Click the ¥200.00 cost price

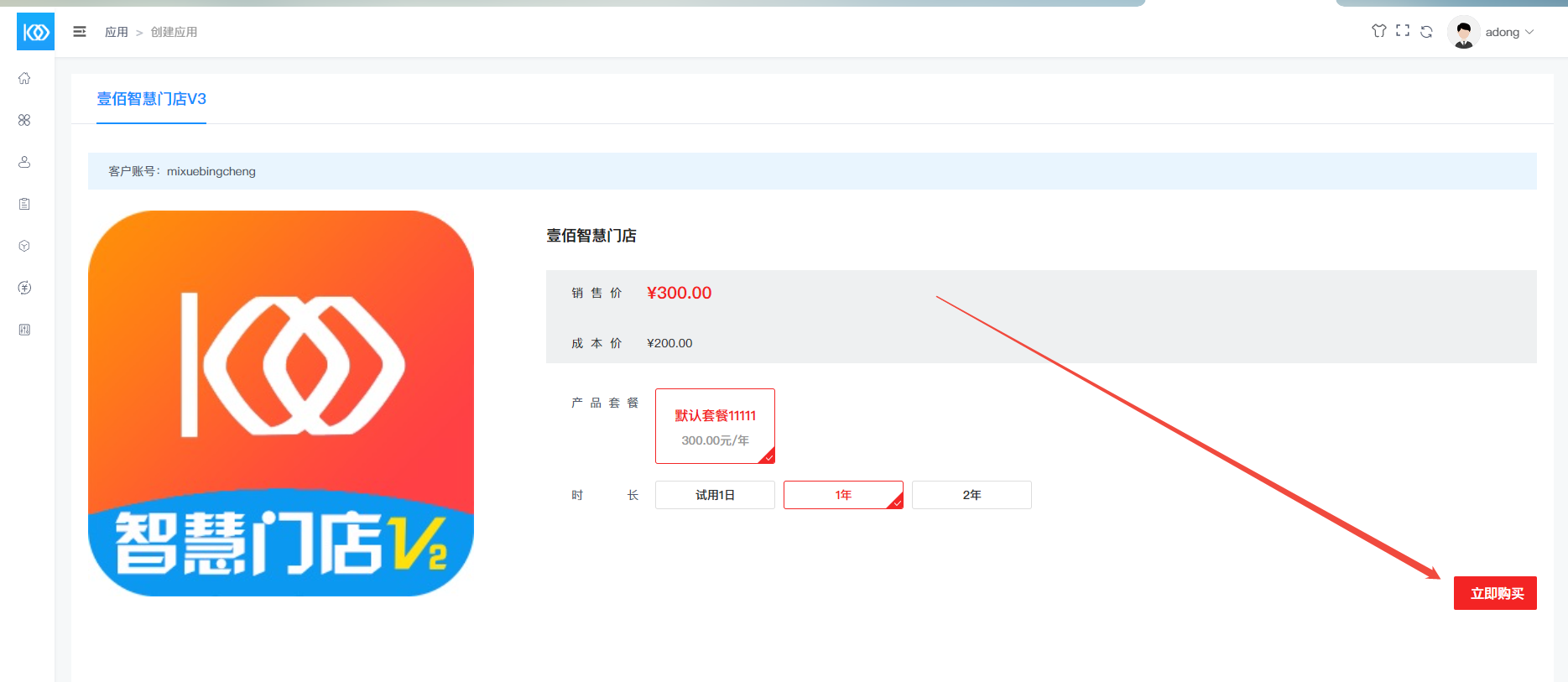pyautogui.click(x=669, y=343)
